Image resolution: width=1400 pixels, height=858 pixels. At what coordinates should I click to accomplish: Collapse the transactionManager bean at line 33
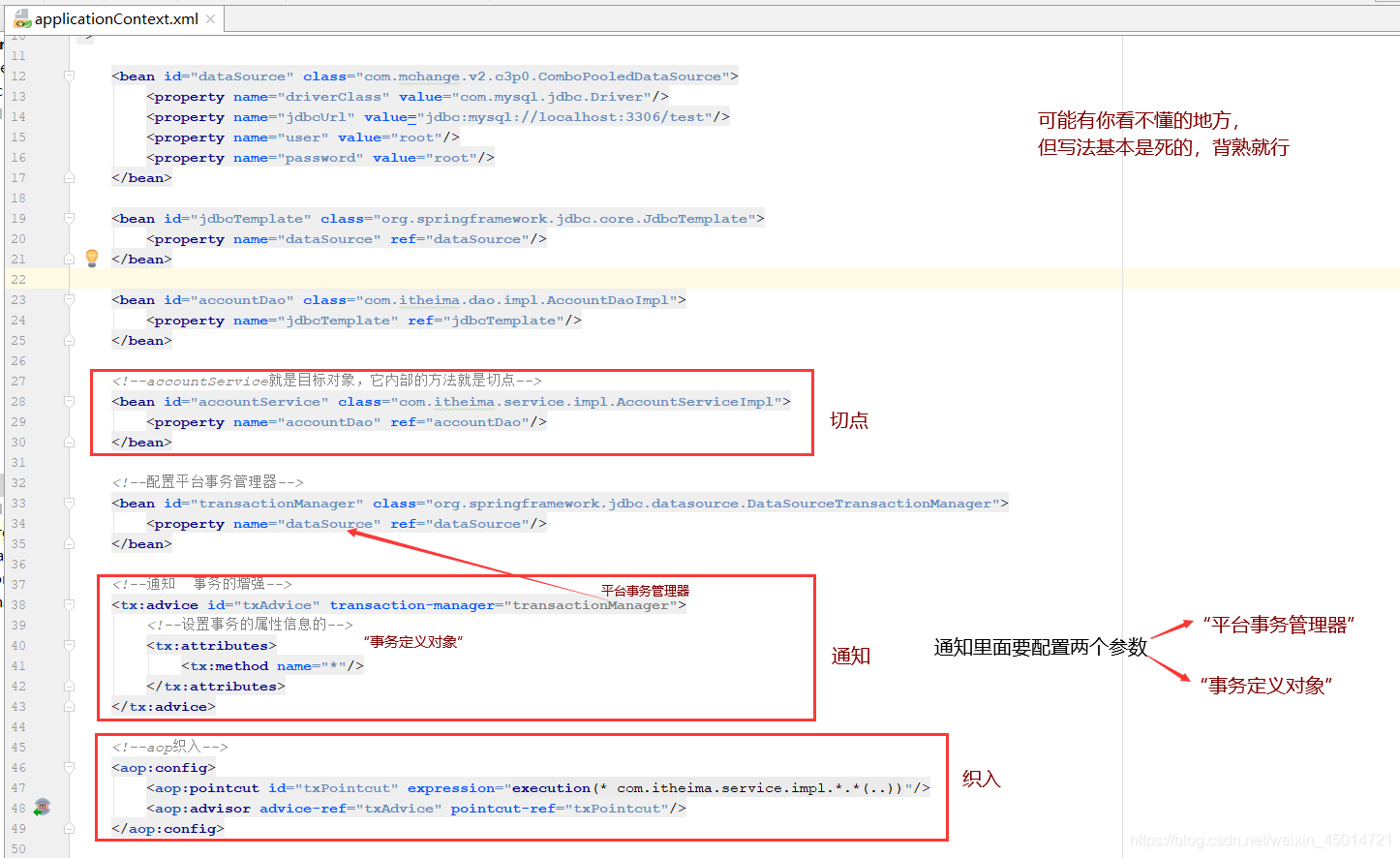(x=69, y=503)
